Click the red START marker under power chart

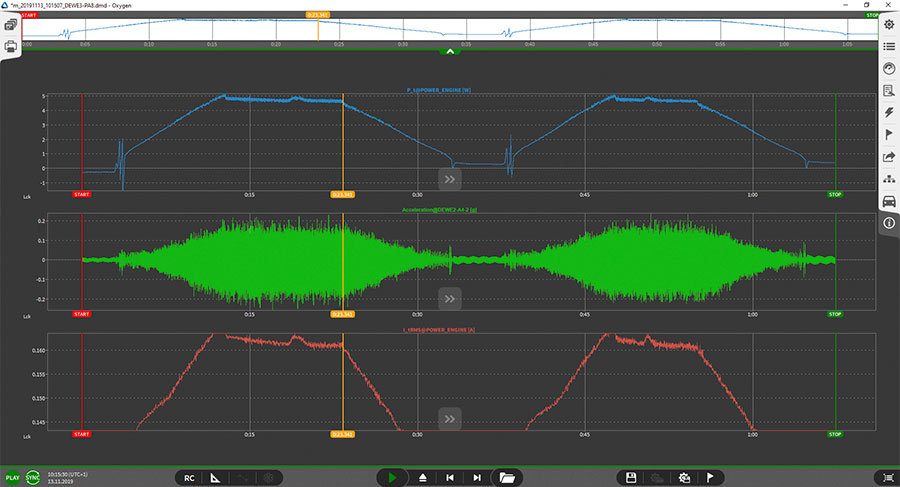(82, 195)
